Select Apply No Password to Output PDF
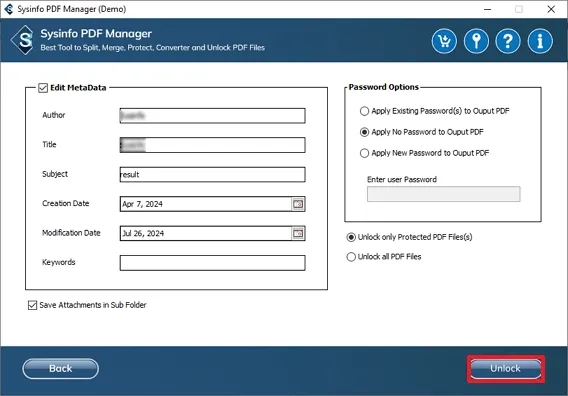The height and width of the screenshot is (396, 568). coord(364,132)
